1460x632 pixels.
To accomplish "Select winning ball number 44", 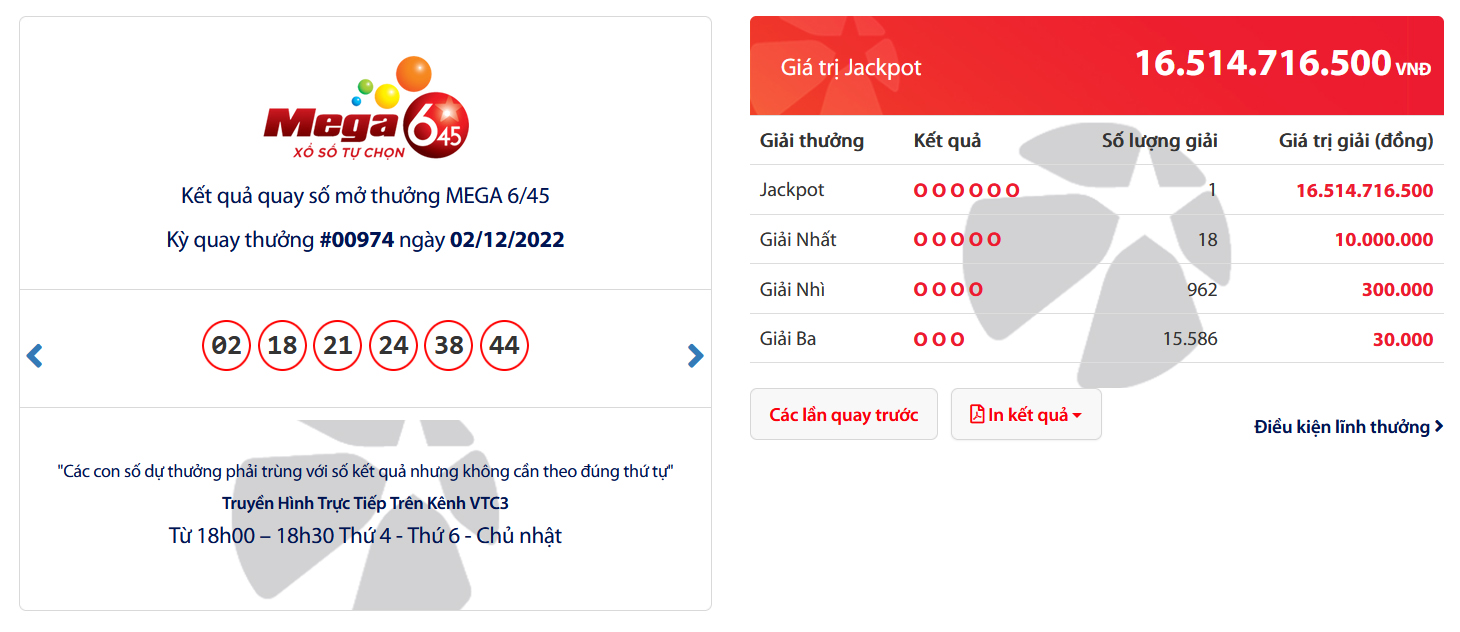I will click(505, 346).
